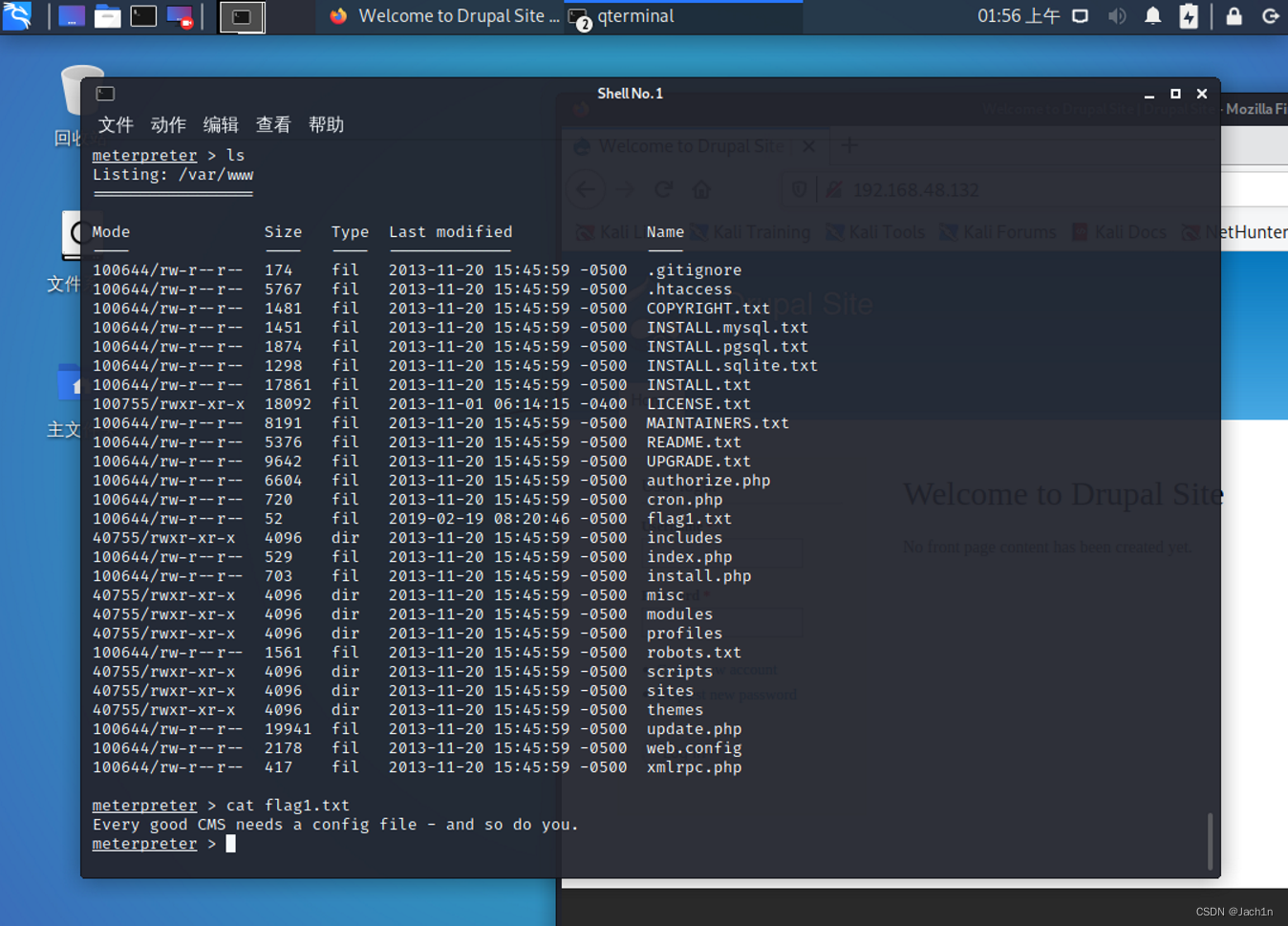This screenshot has height=926, width=1288.
Task: Click the Firefox back arrow behind terminal
Action: tap(585, 189)
